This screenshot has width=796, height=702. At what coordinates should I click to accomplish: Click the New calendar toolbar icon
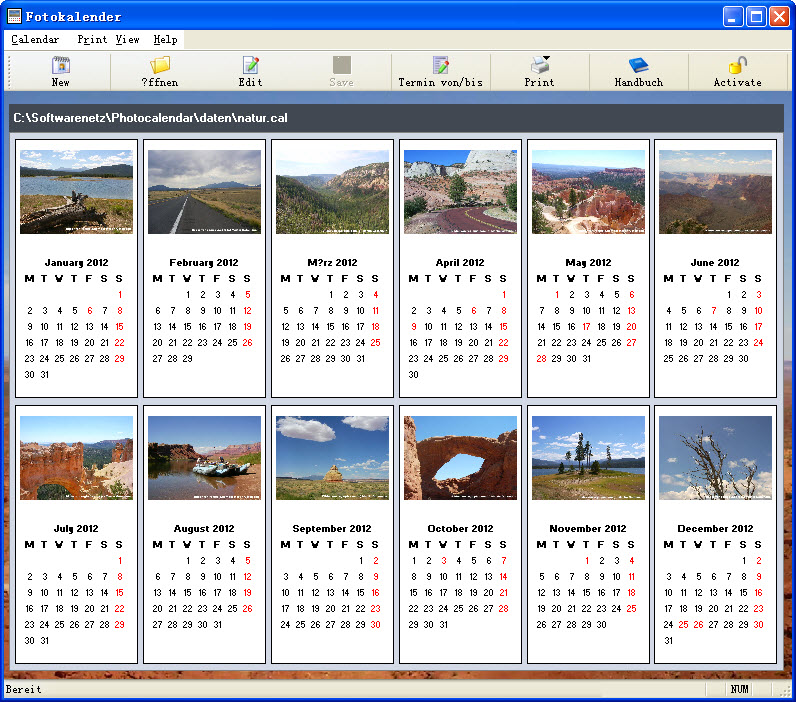[x=61, y=66]
